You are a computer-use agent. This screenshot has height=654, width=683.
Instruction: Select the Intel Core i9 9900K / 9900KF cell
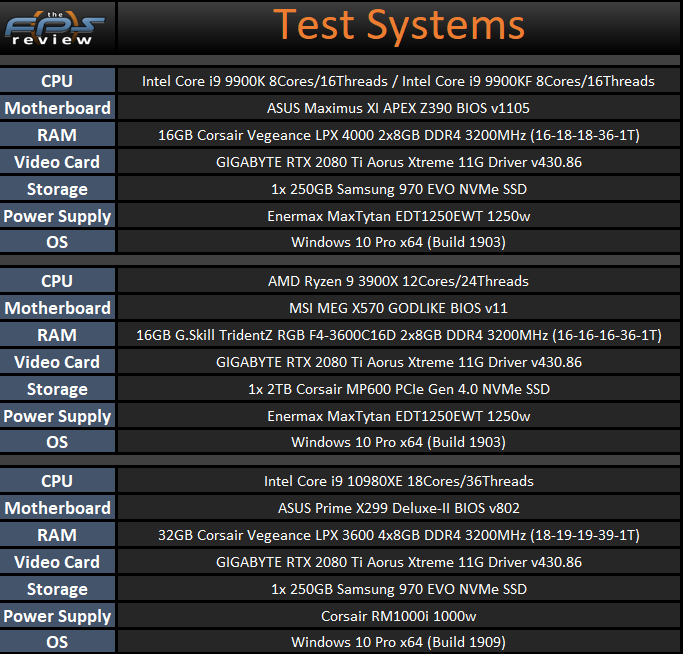(398, 81)
